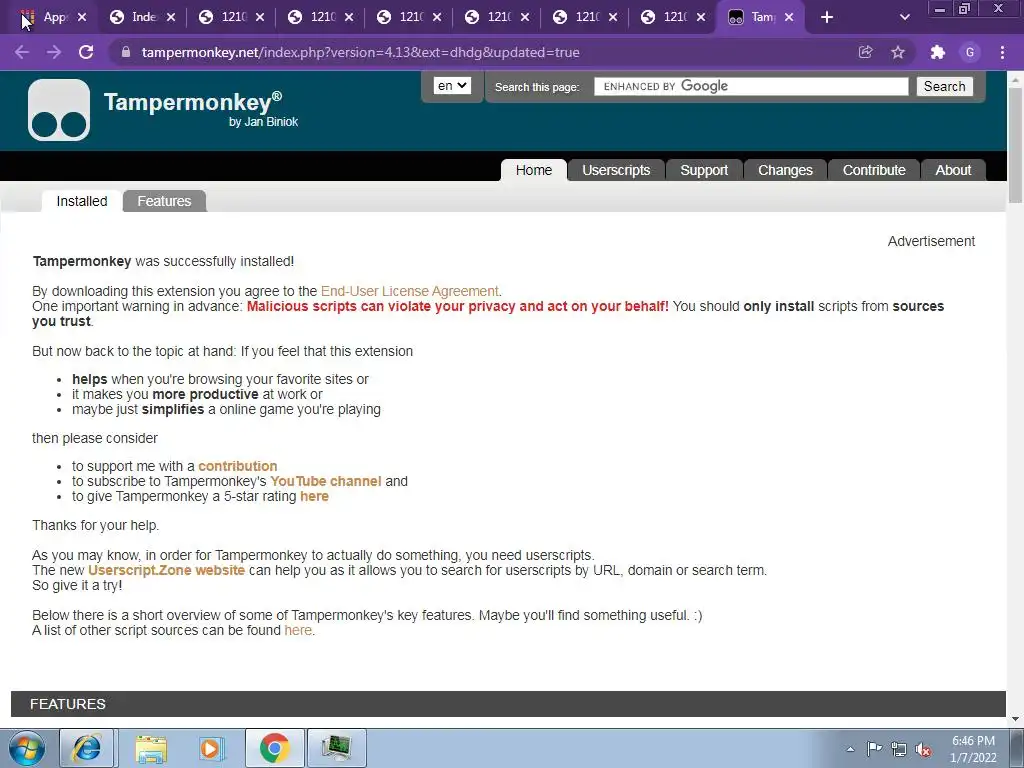
Task: Click the Tampermonkey logo icon
Action: [x=59, y=110]
